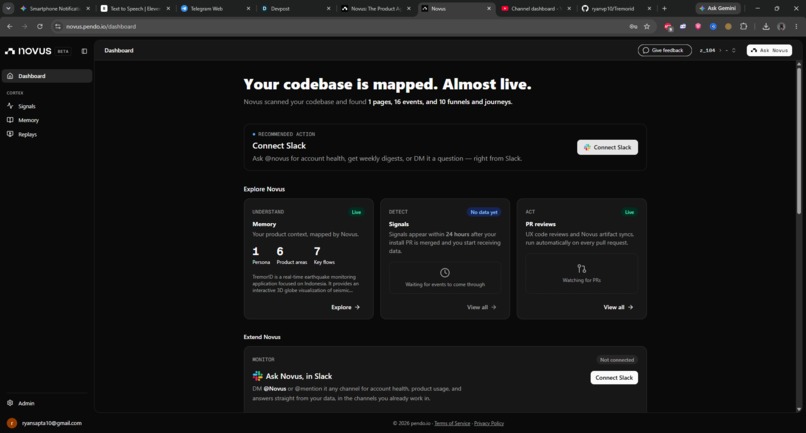Click the Give feedback button
806x433 pixels.
coord(665,50)
